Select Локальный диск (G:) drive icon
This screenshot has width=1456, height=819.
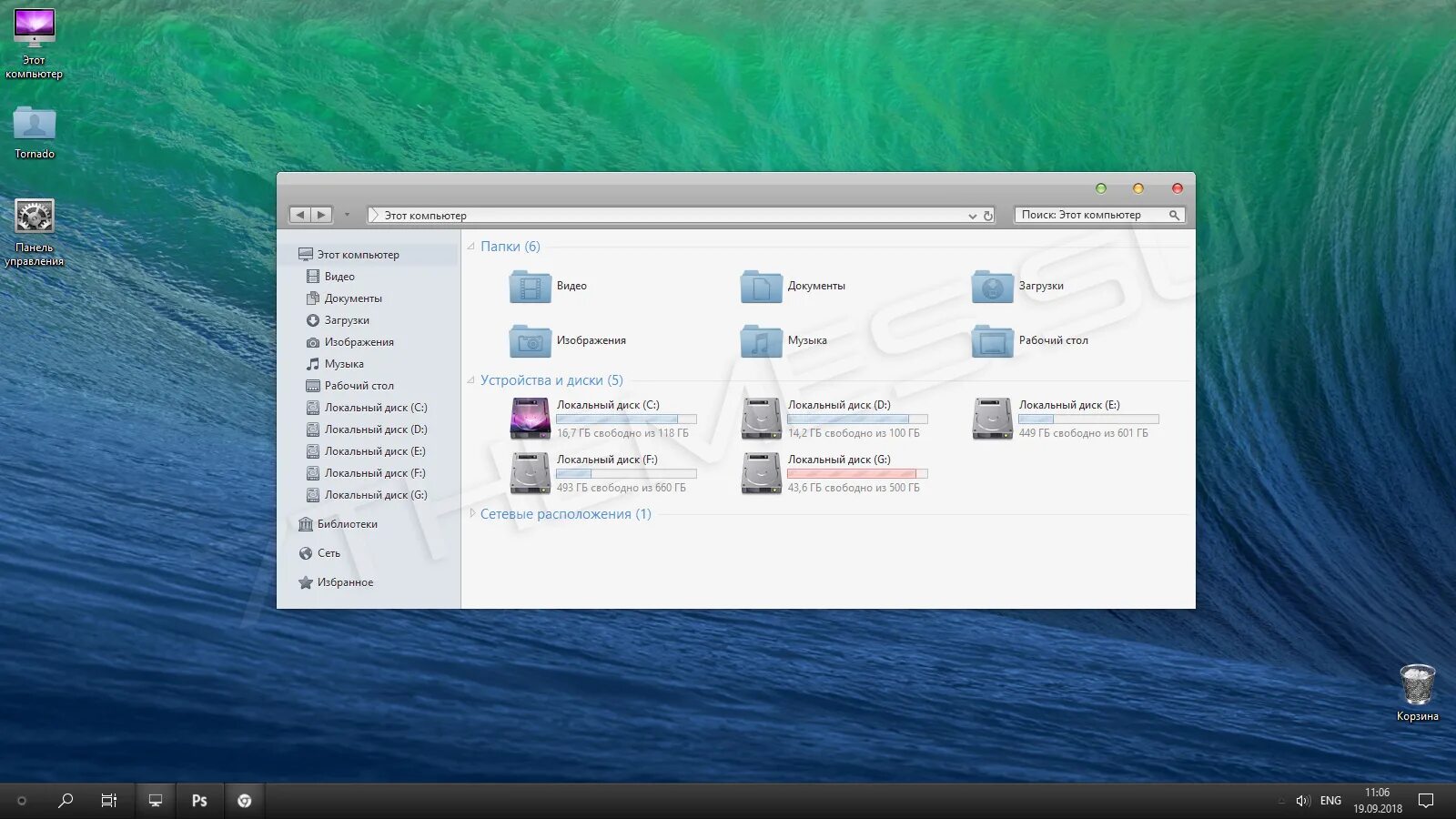[x=761, y=473]
